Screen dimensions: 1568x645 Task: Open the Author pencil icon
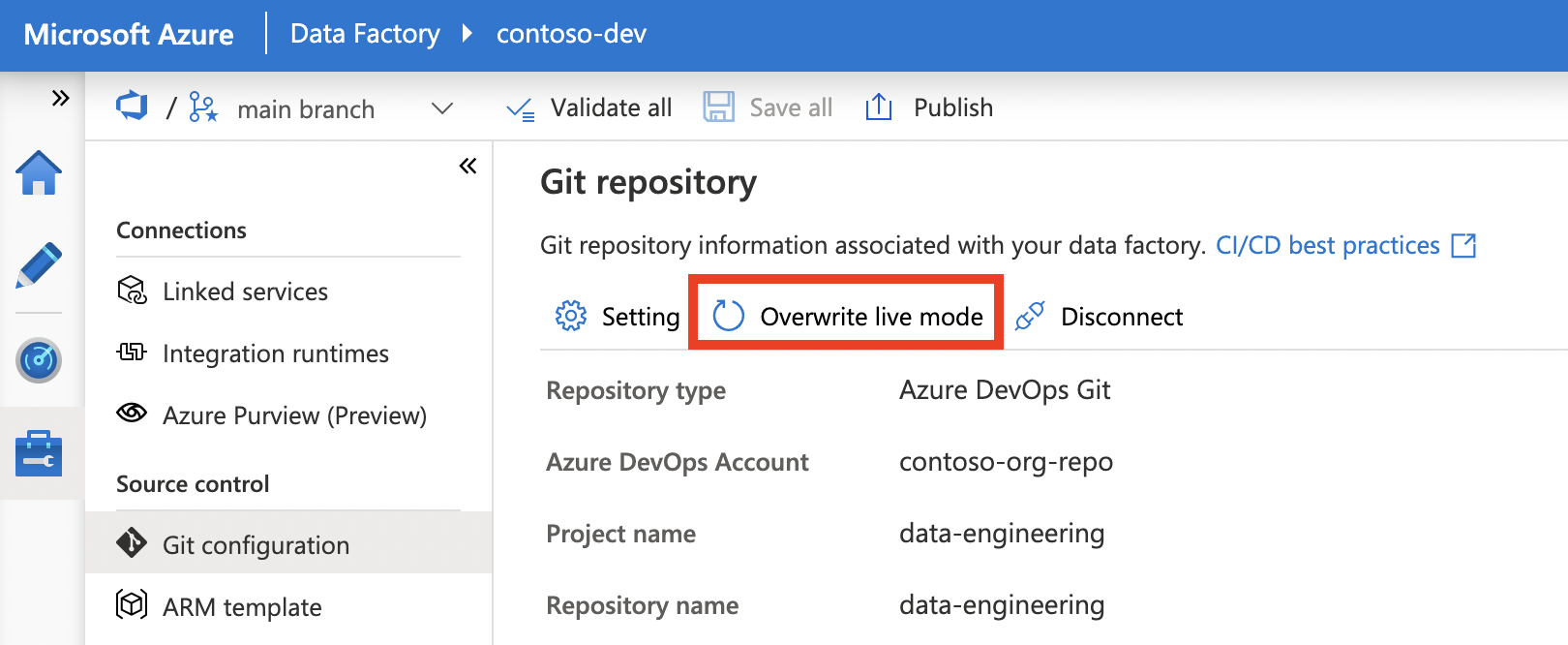[39, 265]
